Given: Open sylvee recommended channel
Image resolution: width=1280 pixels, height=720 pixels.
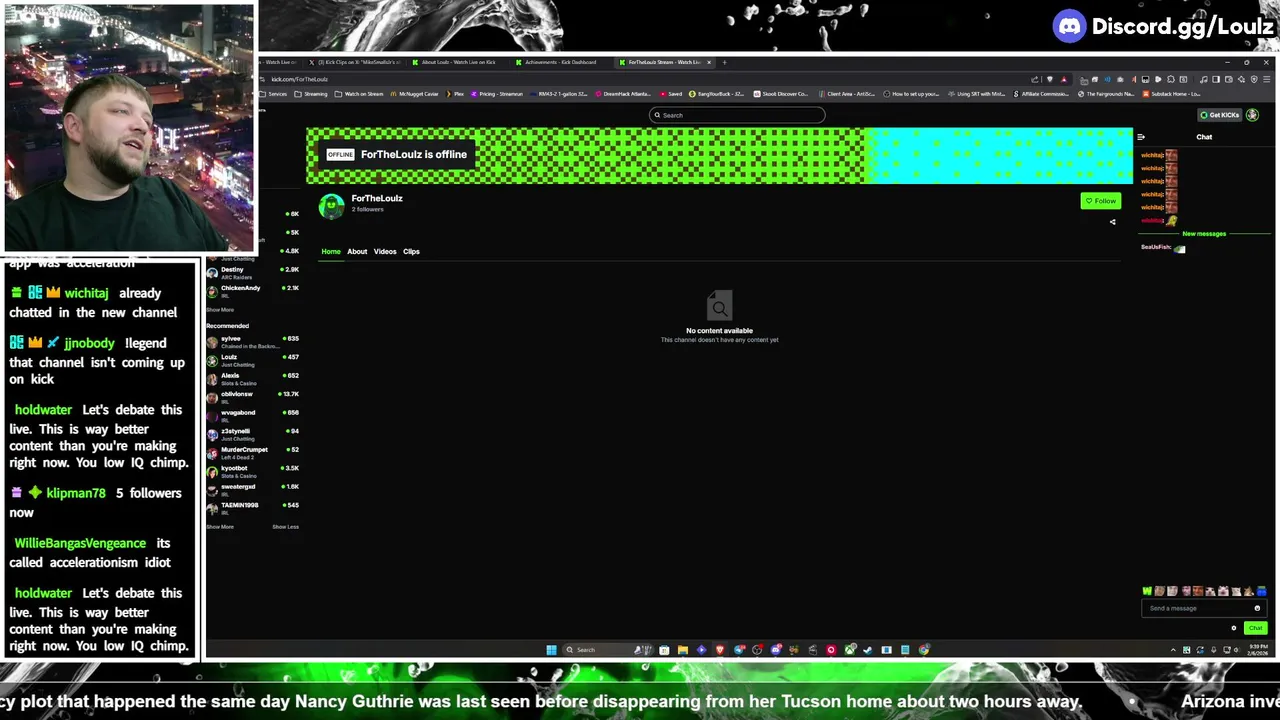Looking at the screenshot, I should pos(252,342).
